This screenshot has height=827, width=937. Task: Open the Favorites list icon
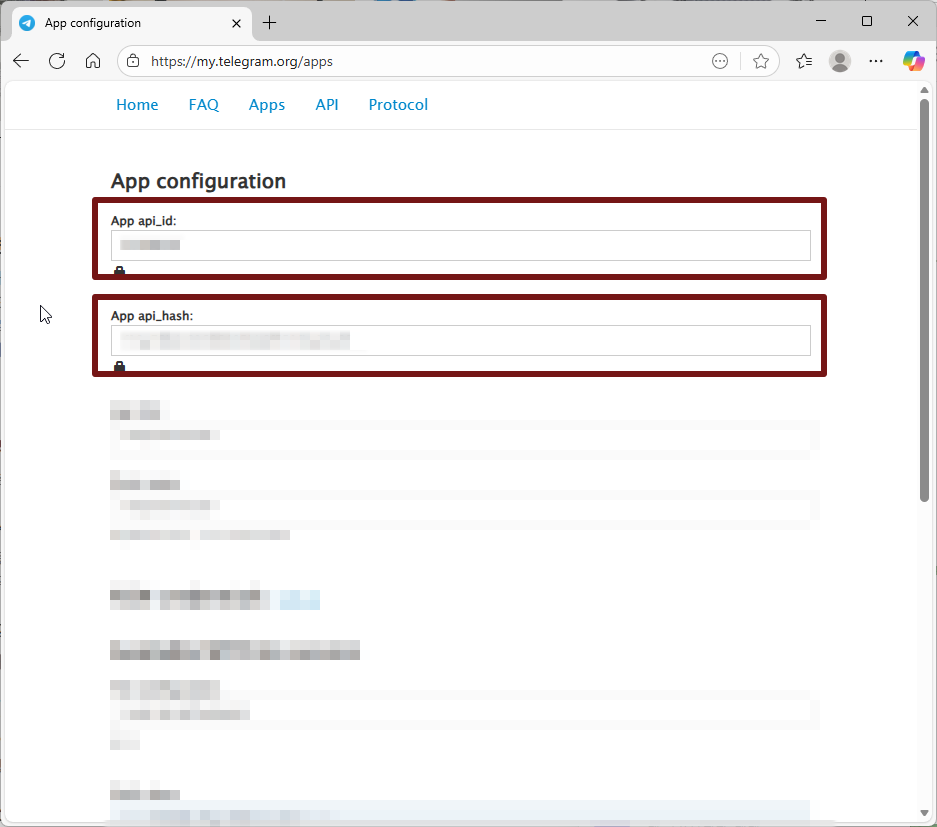coord(804,61)
